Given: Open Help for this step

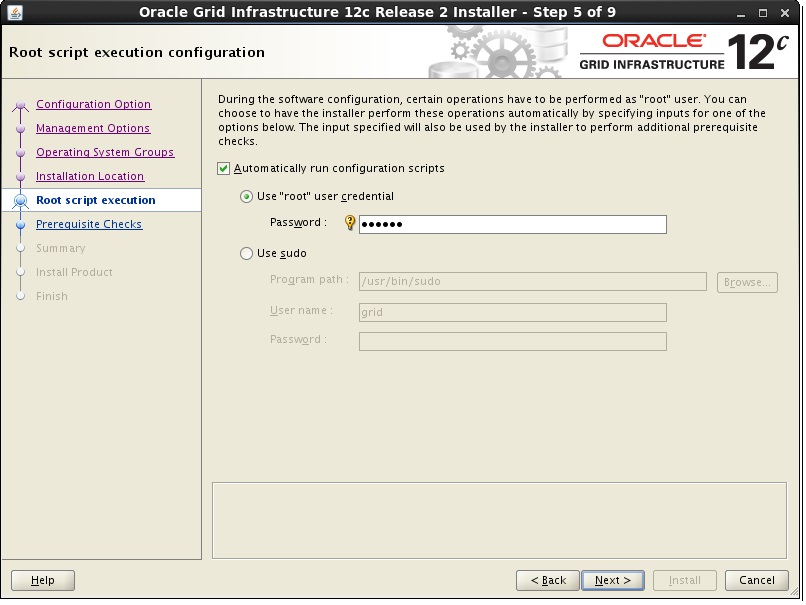Looking at the screenshot, I should pos(43,580).
